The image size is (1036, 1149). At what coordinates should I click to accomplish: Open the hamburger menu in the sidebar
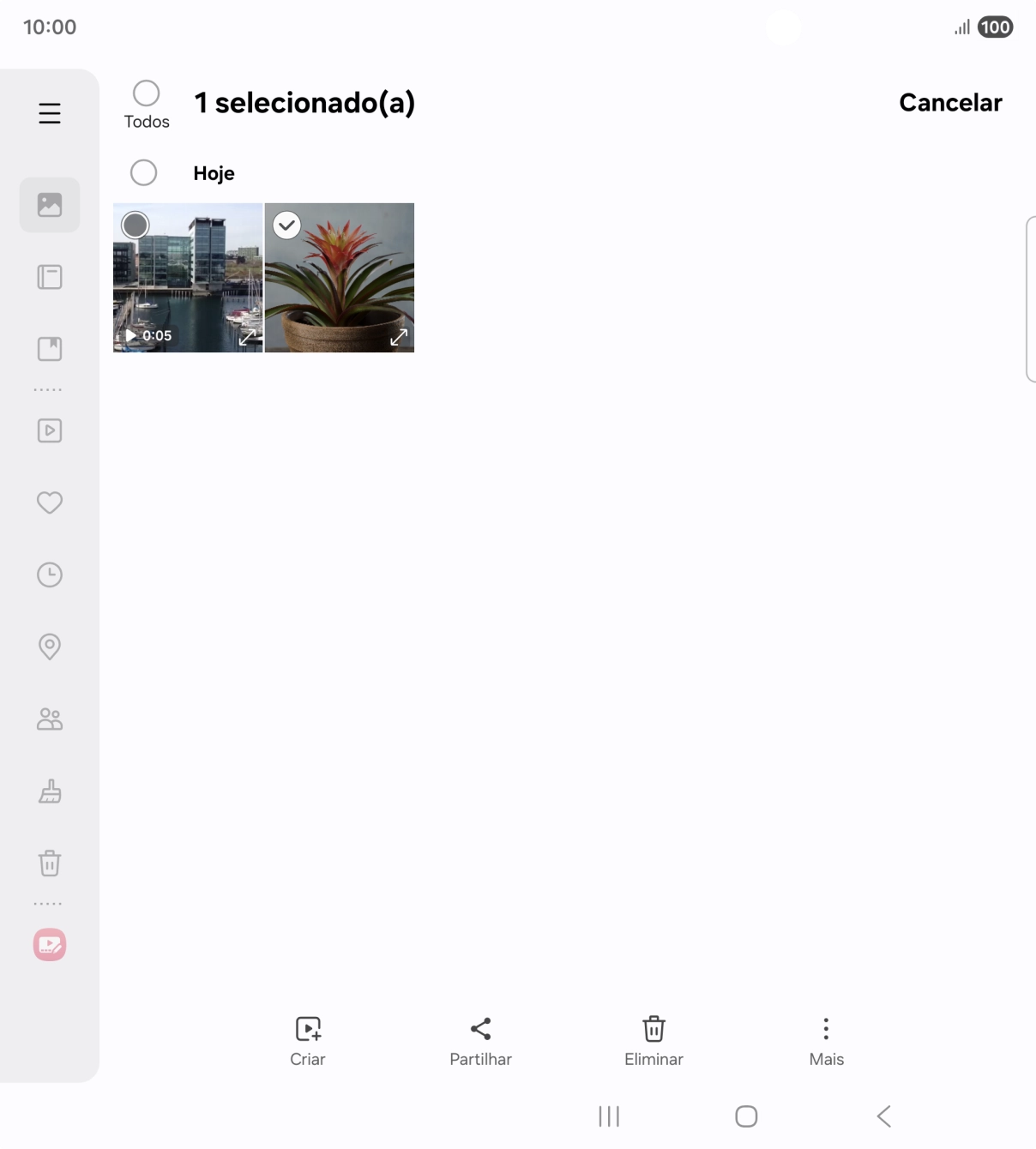pyautogui.click(x=50, y=113)
